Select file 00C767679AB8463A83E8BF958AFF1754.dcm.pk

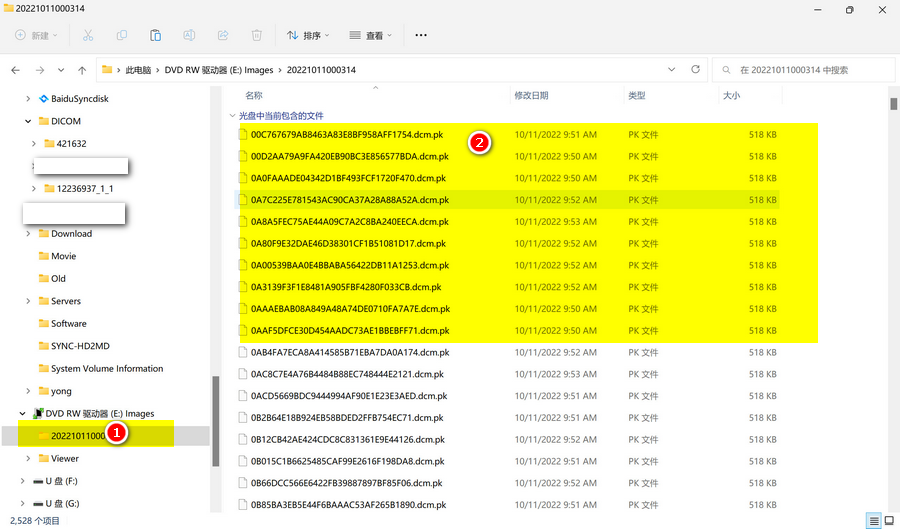(x=347, y=135)
